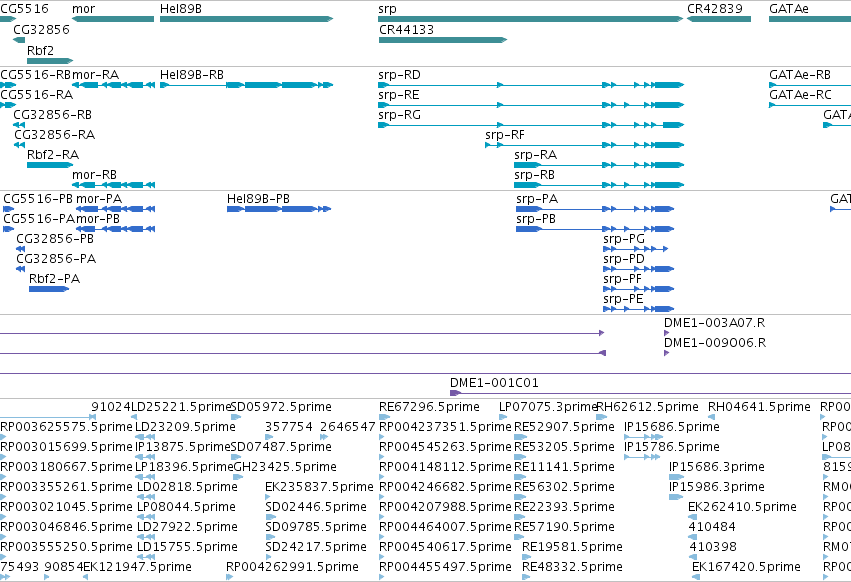
Task: Click protein Hel89B-PB feature
Action: point(279,209)
